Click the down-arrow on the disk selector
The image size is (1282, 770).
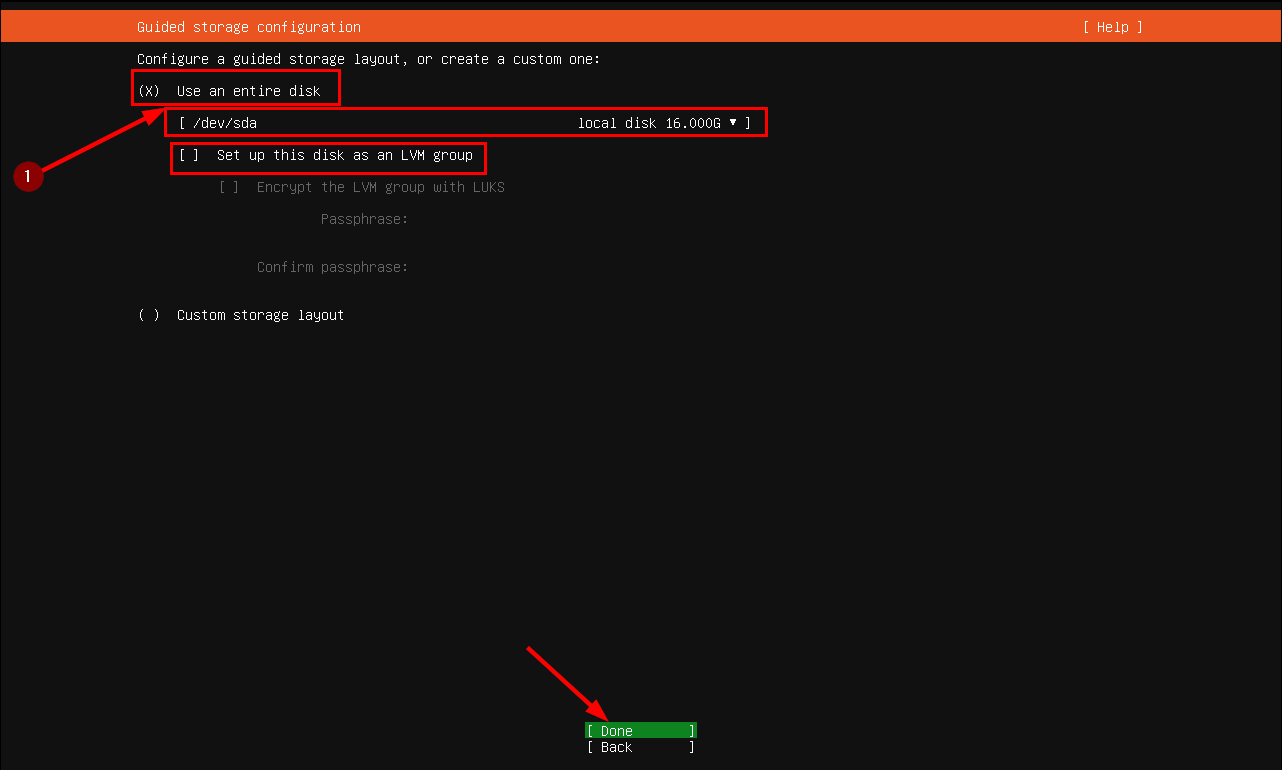click(733, 123)
